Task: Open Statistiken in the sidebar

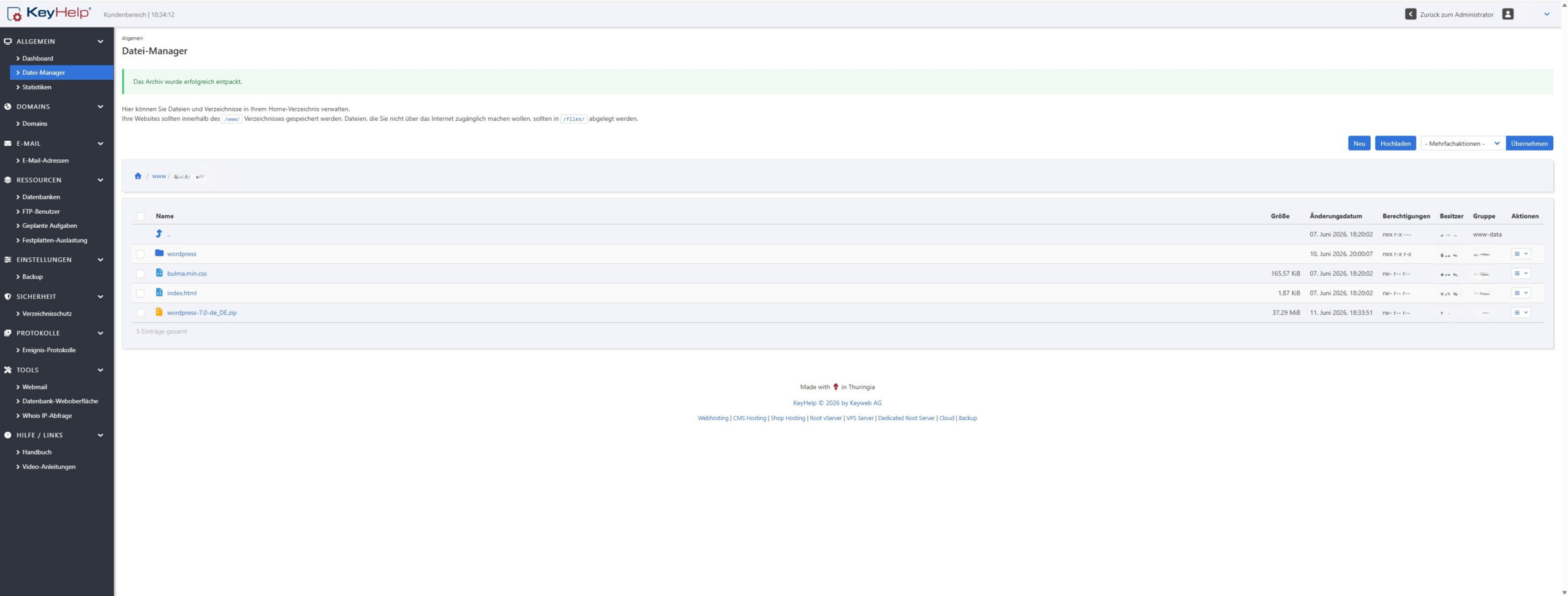Action: pos(37,87)
